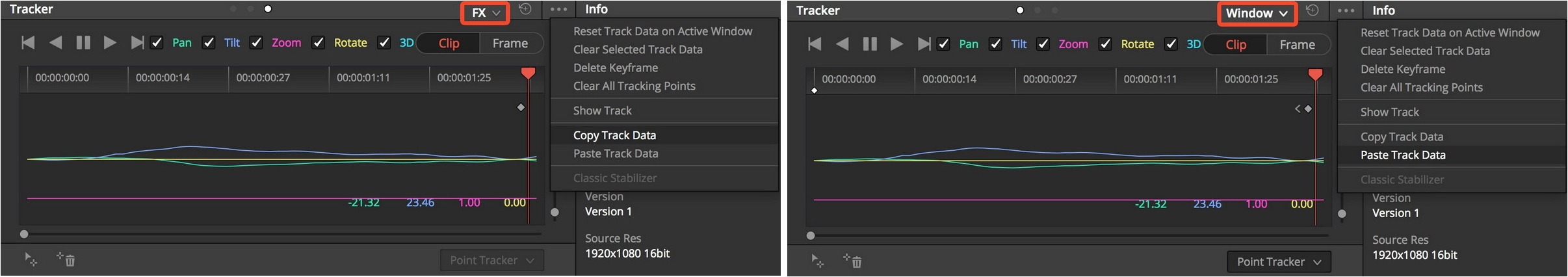
Task: Switch to Frame mode in left Tracker
Action: (x=510, y=44)
